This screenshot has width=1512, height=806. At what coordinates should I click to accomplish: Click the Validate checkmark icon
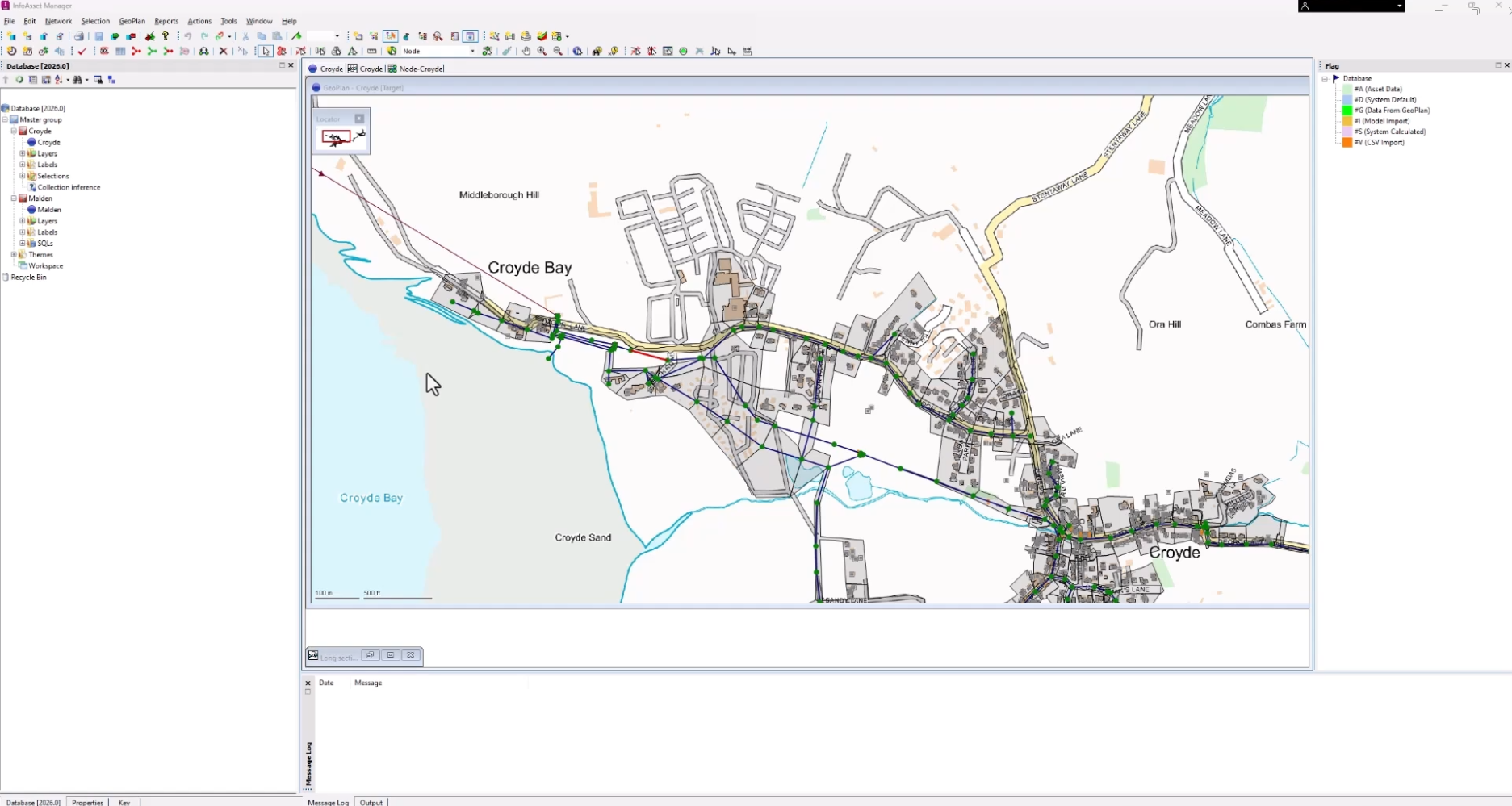[x=82, y=51]
